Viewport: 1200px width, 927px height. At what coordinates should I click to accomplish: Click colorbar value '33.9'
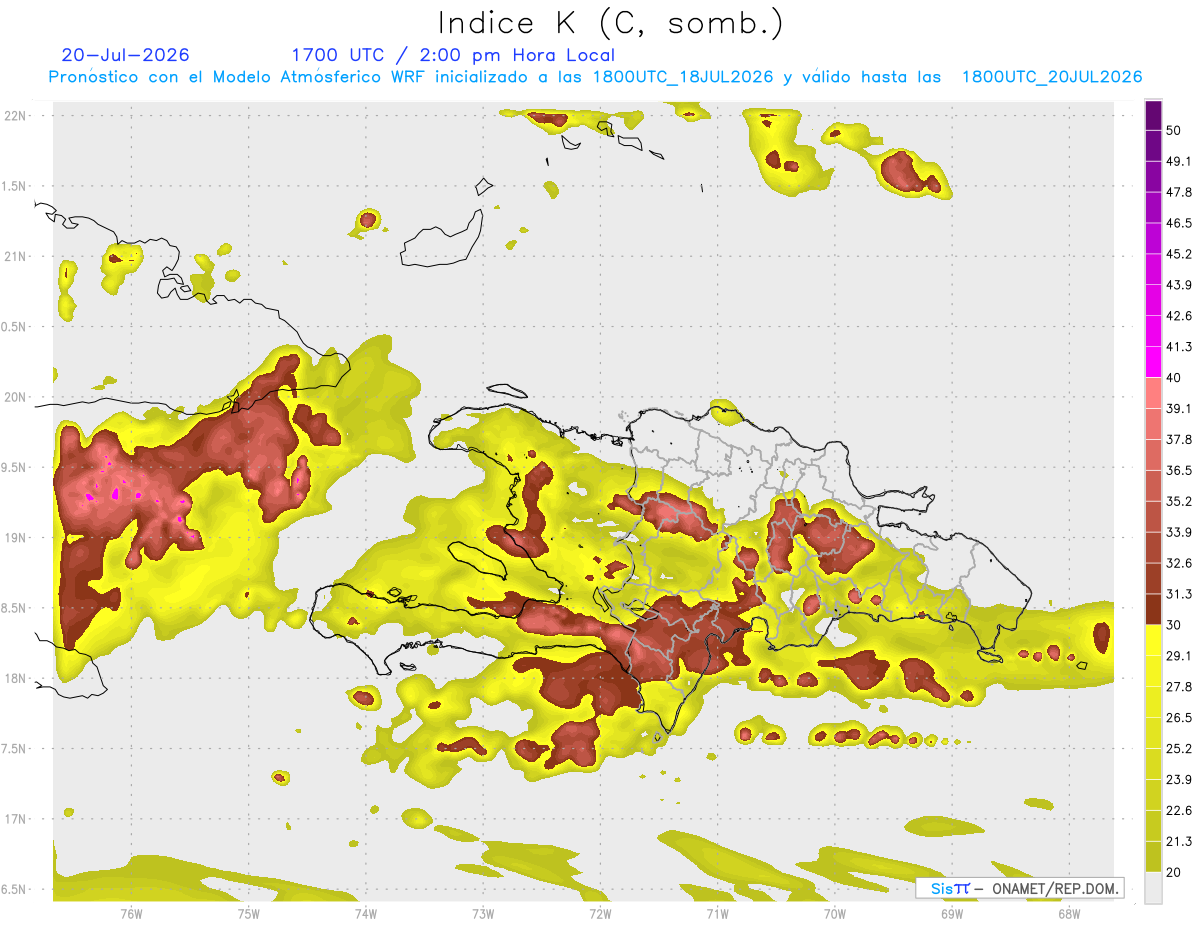pos(1179,532)
